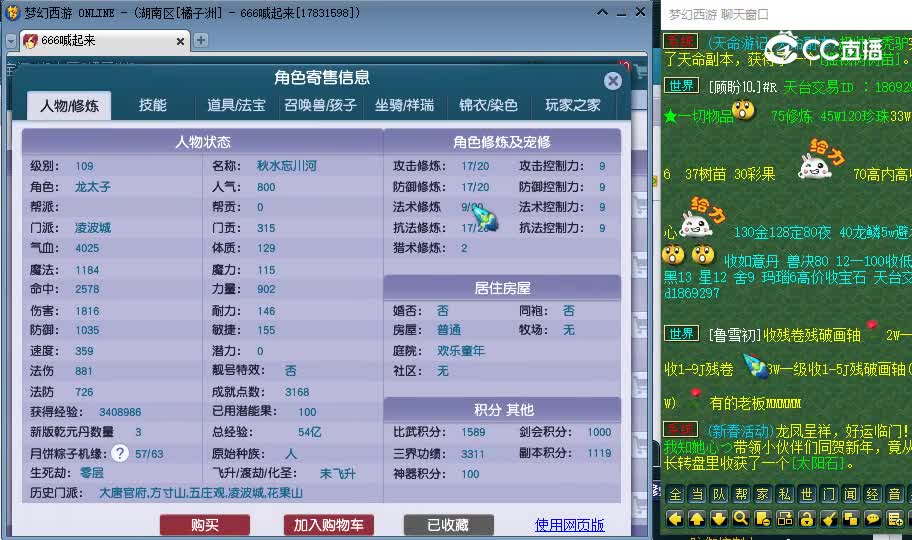Click the 三界功绩 value 3311
912x540 pixels.
[x=472, y=454]
